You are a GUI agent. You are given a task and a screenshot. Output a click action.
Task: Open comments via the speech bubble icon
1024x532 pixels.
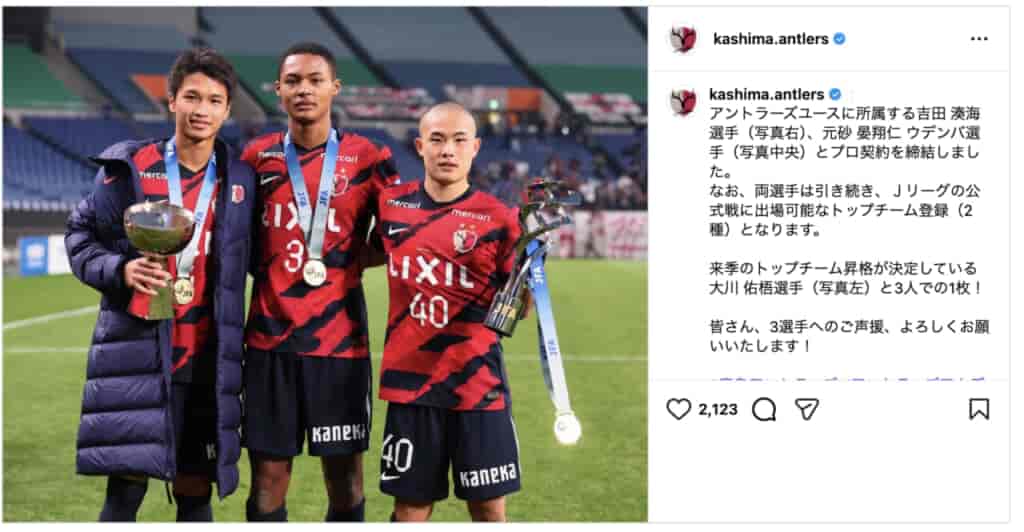tap(763, 410)
